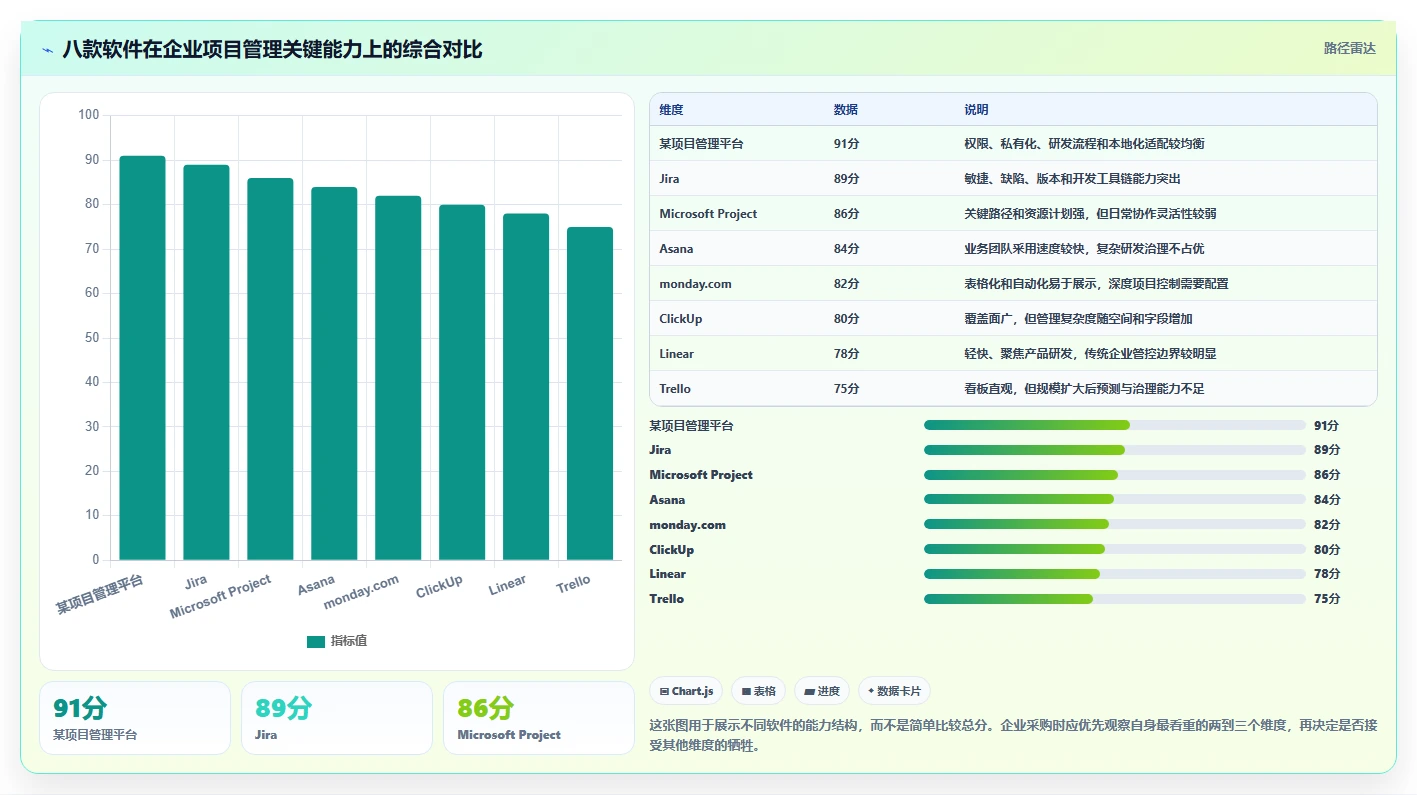Open the 91分 某项目管理平台 summary card
This screenshot has height=795, width=1417.
click(135, 718)
